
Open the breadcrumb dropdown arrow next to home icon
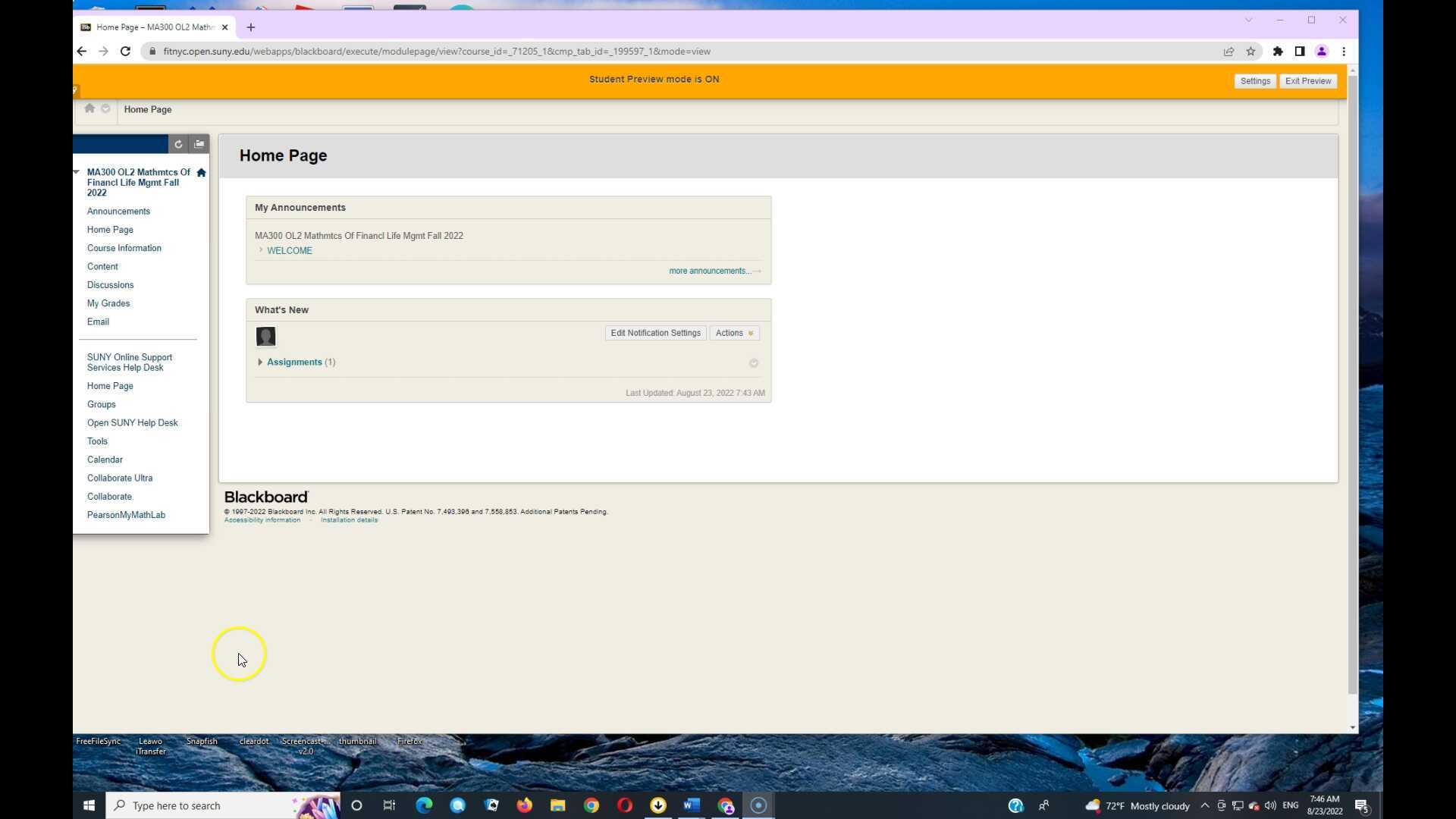click(x=105, y=108)
